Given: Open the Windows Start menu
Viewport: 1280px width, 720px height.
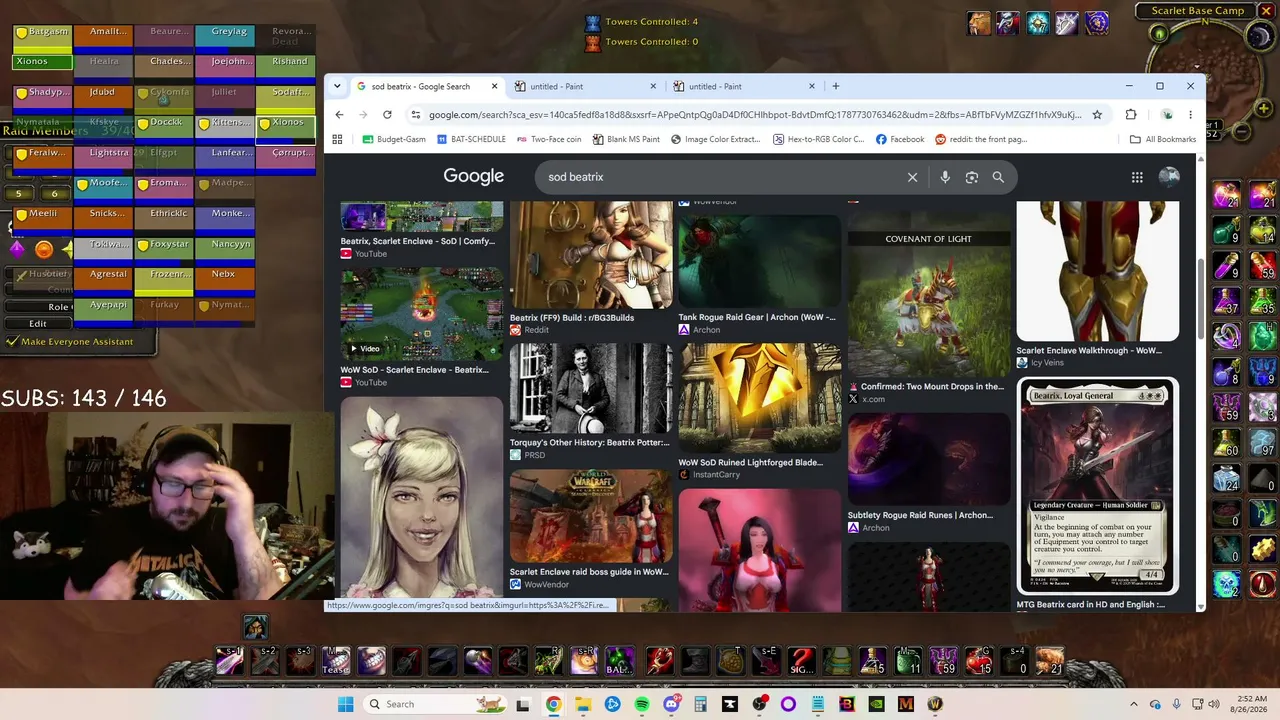Looking at the screenshot, I should tap(345, 704).
